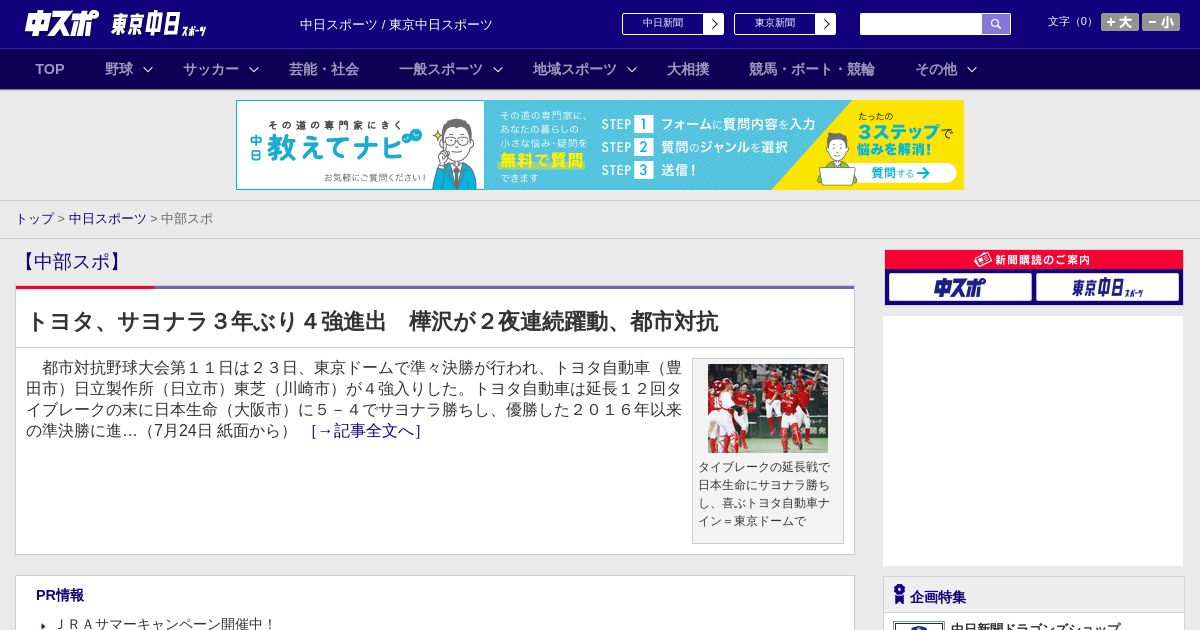Click the 記事全文へ link

(x=366, y=431)
